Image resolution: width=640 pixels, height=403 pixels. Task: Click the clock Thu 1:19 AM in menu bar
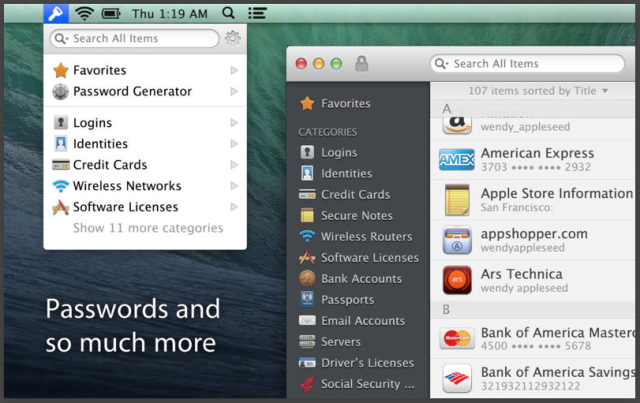pyautogui.click(x=169, y=14)
